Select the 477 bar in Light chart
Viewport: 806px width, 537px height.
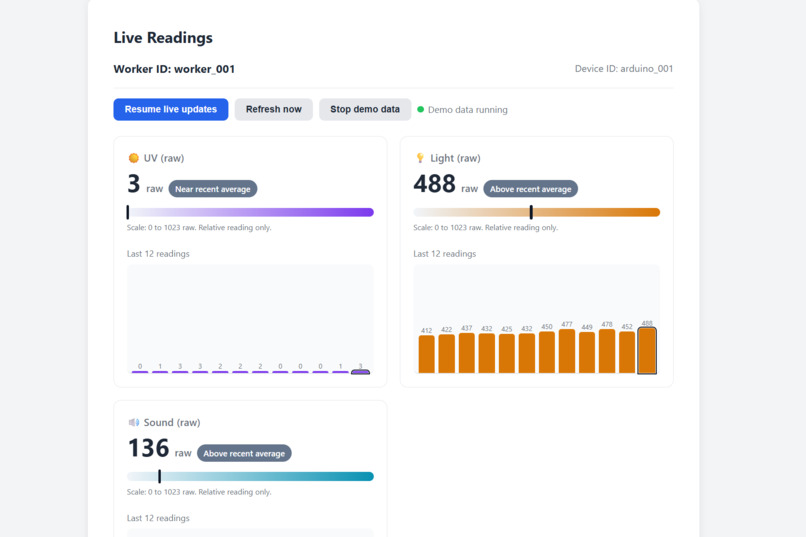pyautogui.click(x=566, y=351)
